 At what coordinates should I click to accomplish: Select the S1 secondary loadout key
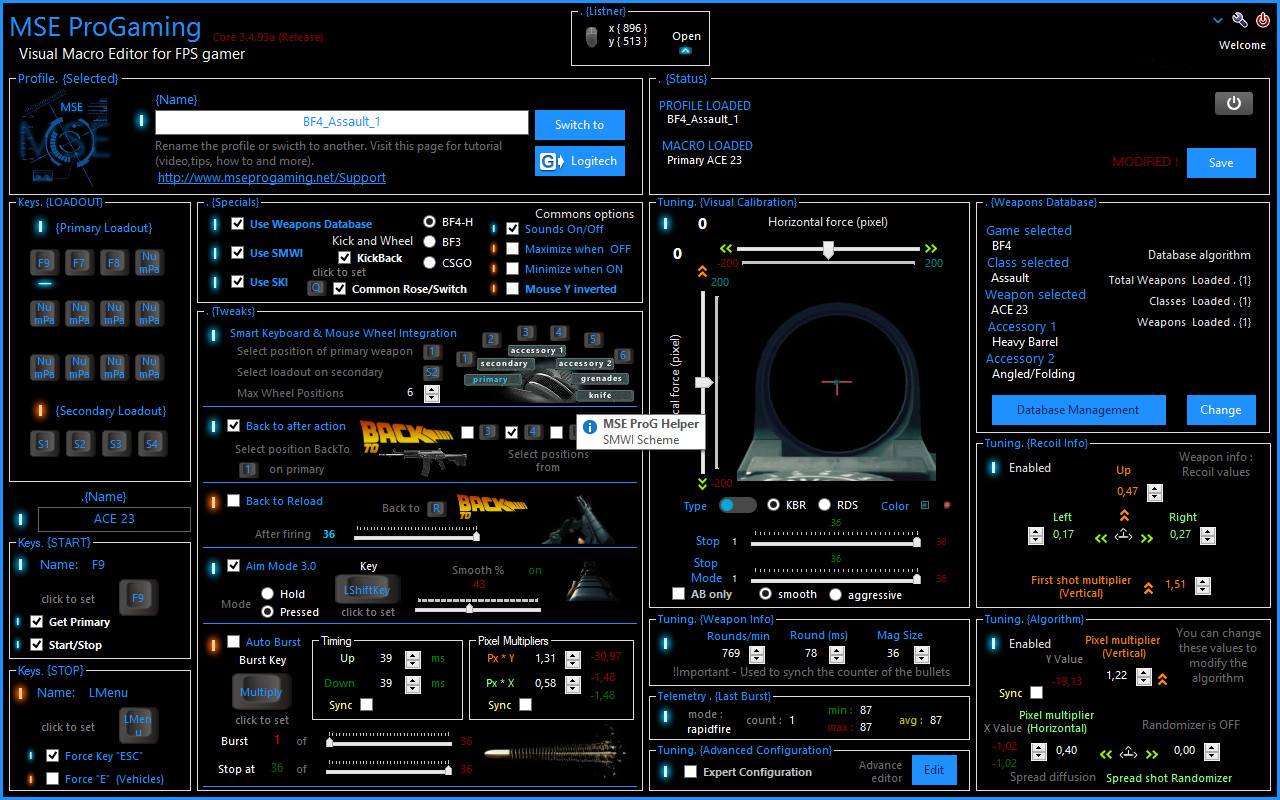click(x=44, y=443)
